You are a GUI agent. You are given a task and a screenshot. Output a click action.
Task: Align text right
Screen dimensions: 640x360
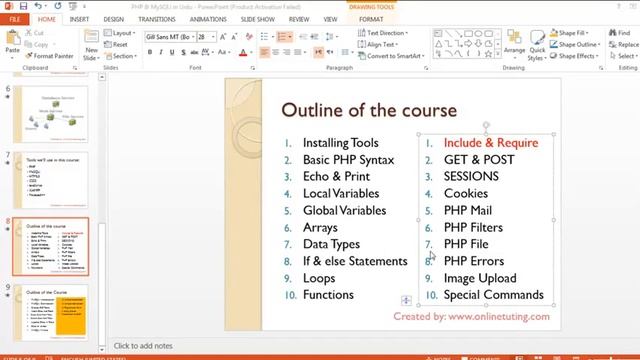[x=287, y=52]
